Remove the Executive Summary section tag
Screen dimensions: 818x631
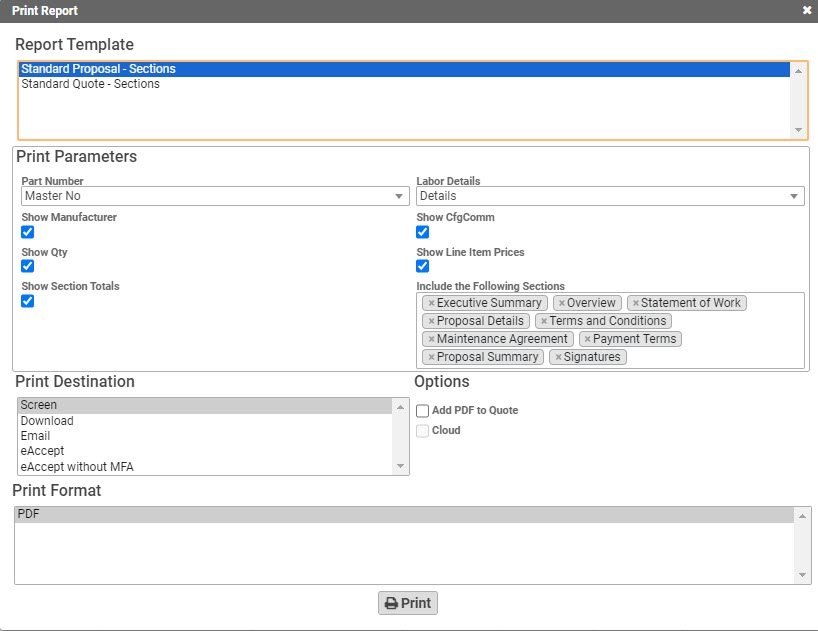(431, 303)
